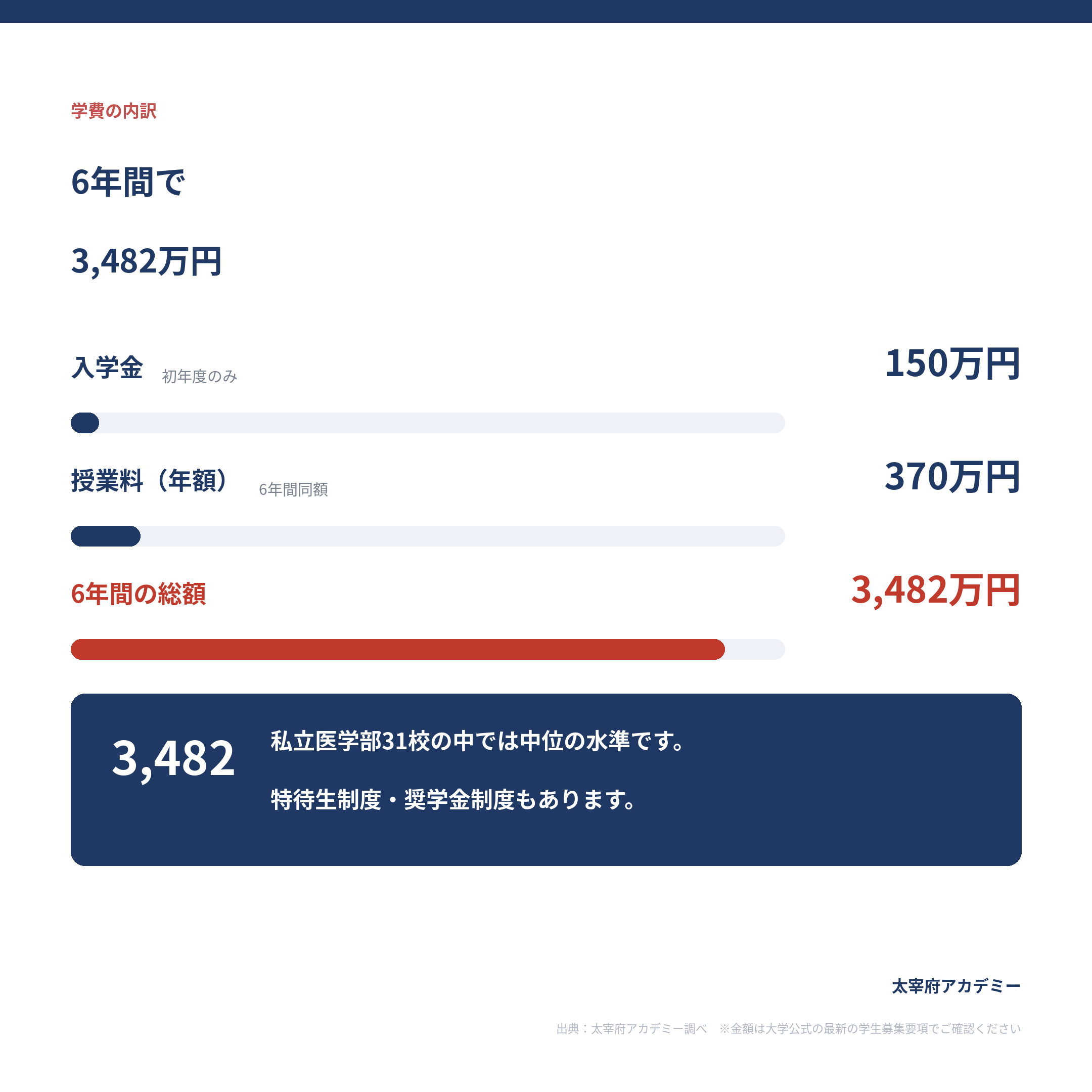Click the white 3,482 number in navy box
1092x1092 pixels.
pyautogui.click(x=173, y=758)
